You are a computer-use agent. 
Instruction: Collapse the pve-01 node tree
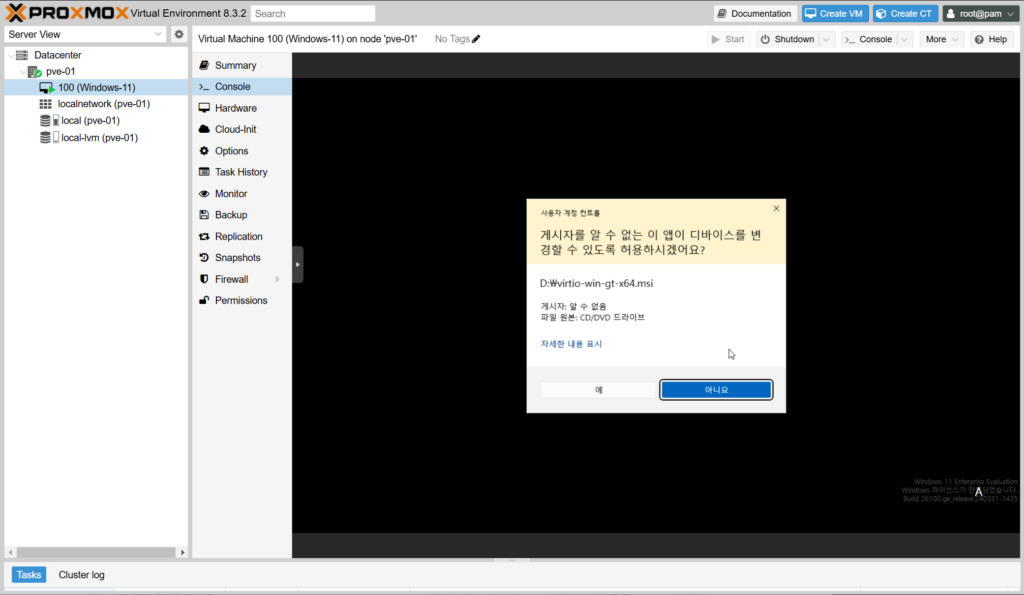pos(23,72)
